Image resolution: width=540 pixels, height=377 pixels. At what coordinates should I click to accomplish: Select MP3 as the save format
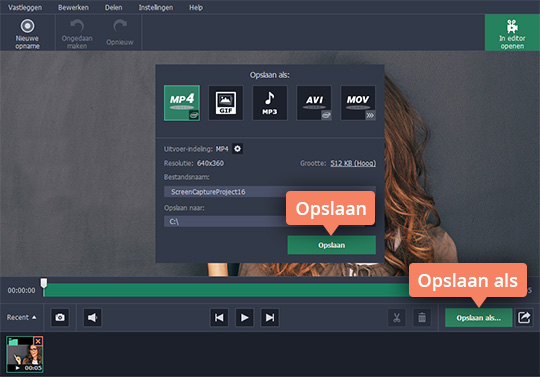point(270,103)
